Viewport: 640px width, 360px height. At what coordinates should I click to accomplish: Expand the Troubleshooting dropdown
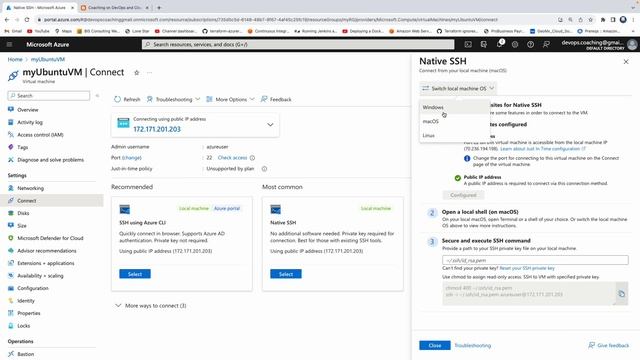(x=173, y=99)
